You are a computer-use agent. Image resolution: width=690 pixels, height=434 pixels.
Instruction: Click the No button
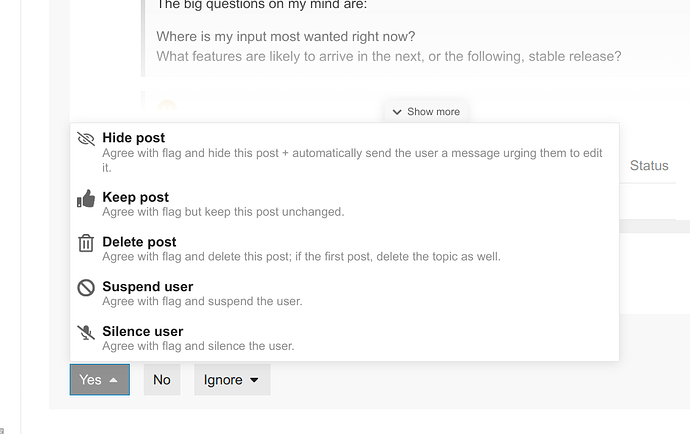[162, 379]
